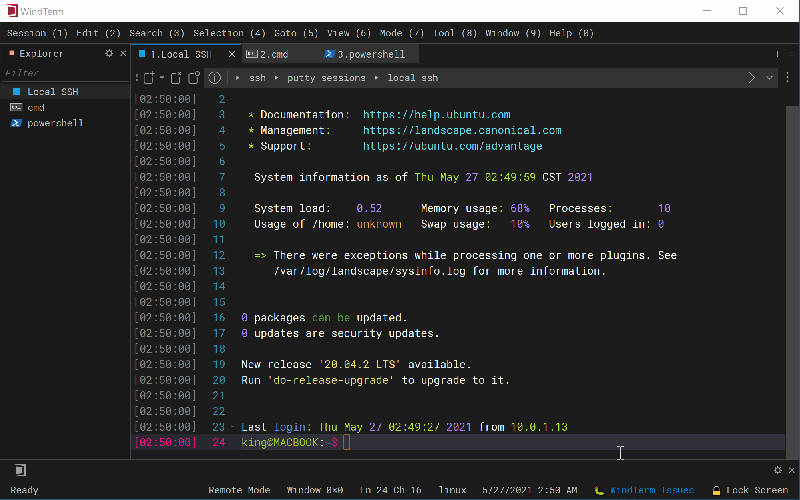Open the Goto menu

click(x=296, y=33)
